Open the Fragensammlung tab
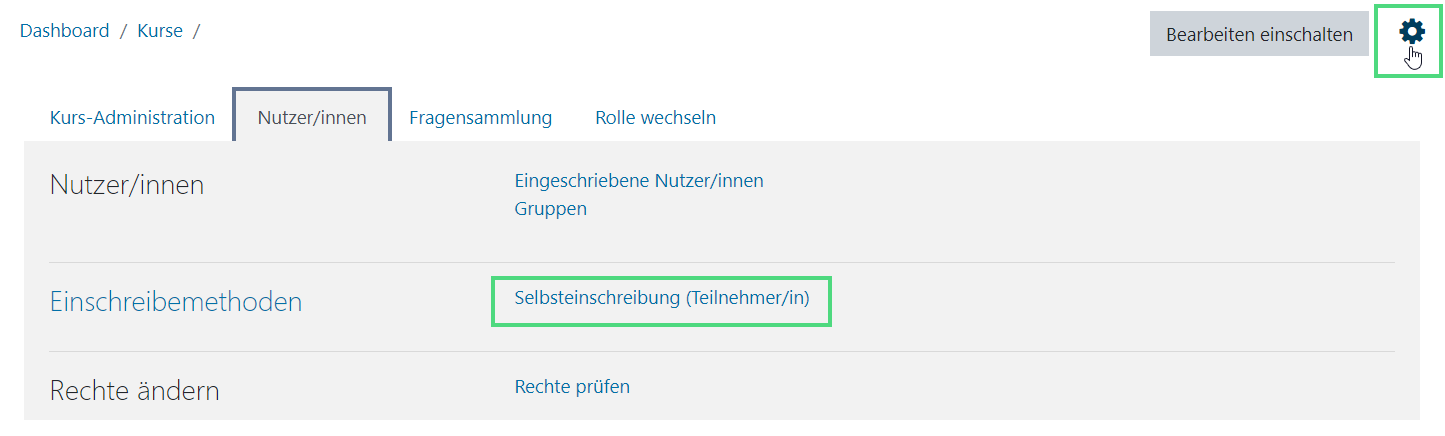 point(480,117)
